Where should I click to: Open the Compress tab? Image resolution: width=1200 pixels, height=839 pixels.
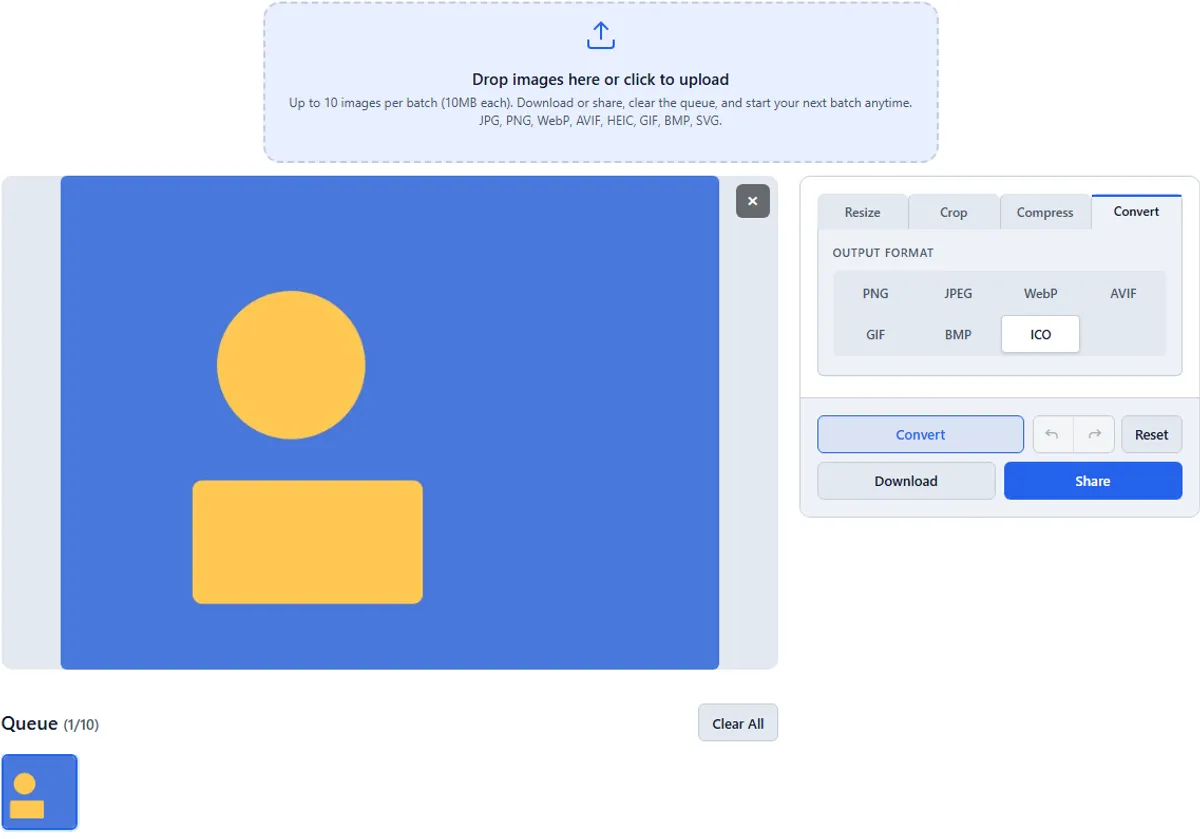coord(1045,212)
